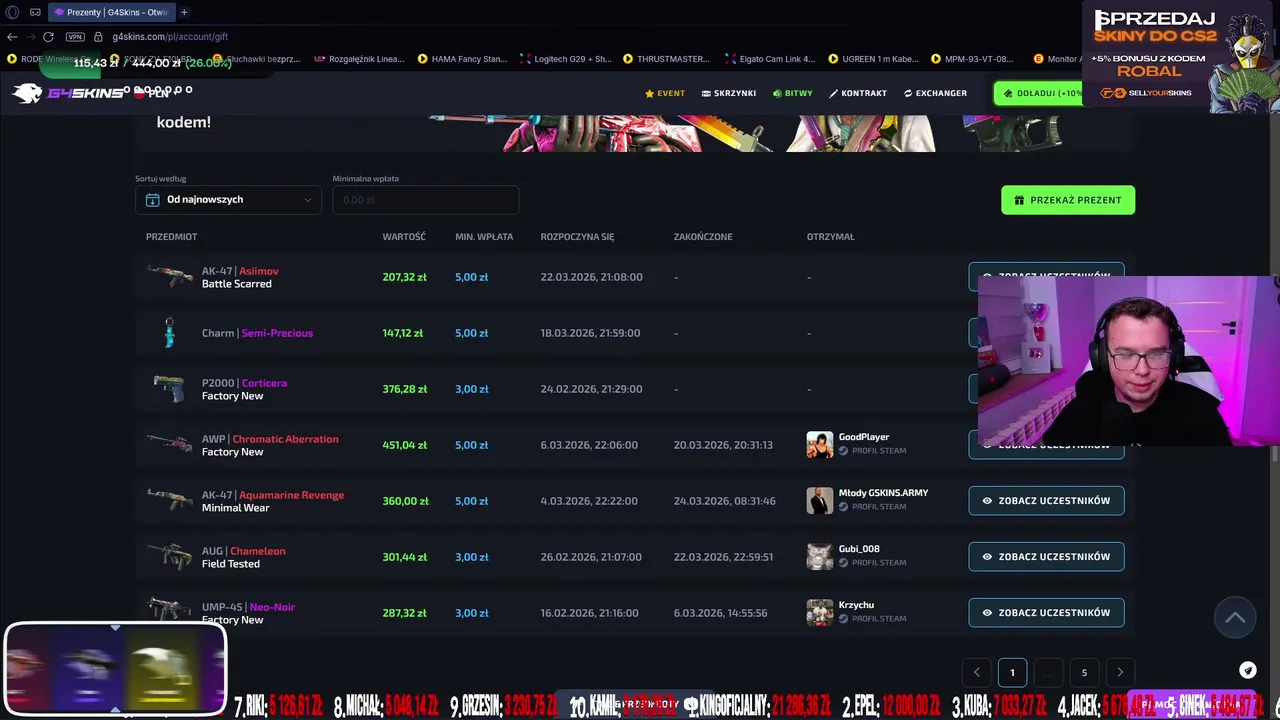Open MPM-93-VT-08... bookmark

click(972, 59)
